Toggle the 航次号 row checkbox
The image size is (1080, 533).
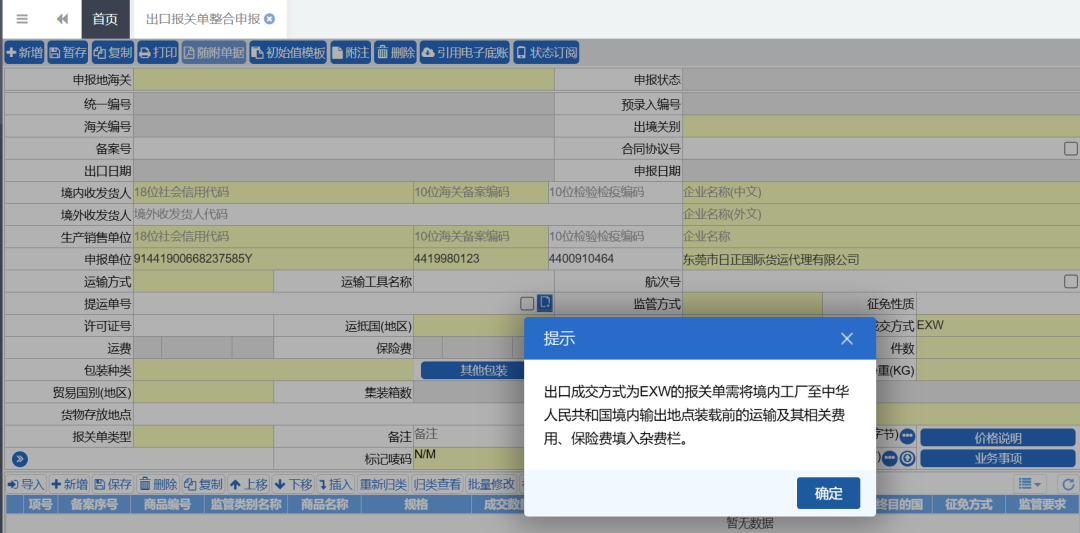(x=1070, y=282)
